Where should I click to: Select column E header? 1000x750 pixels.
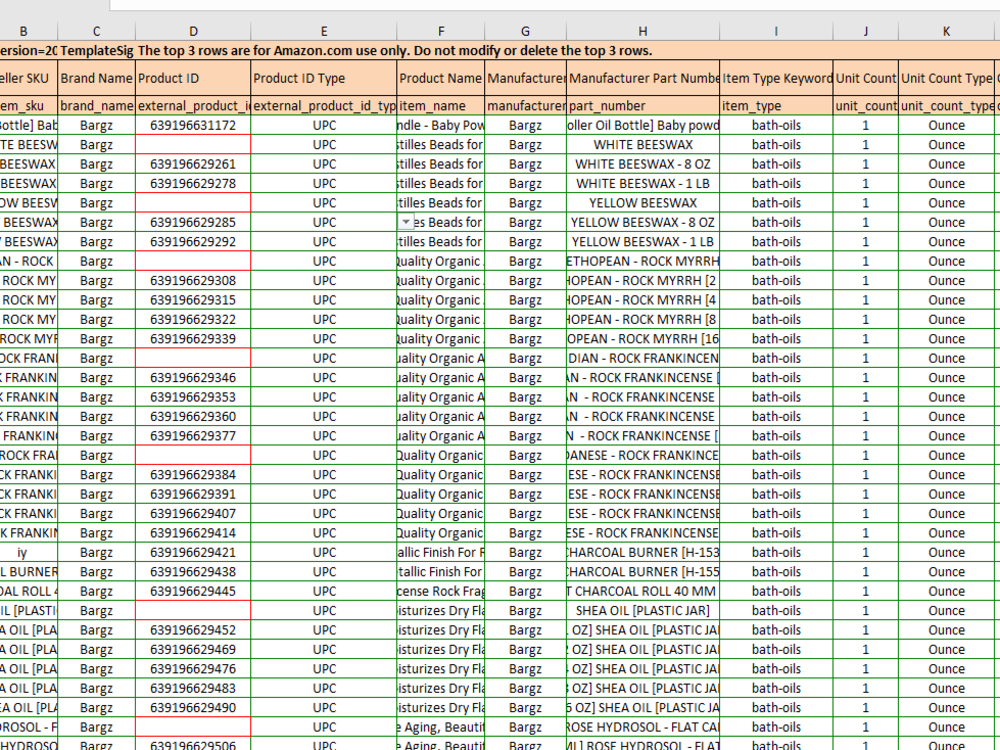point(324,31)
